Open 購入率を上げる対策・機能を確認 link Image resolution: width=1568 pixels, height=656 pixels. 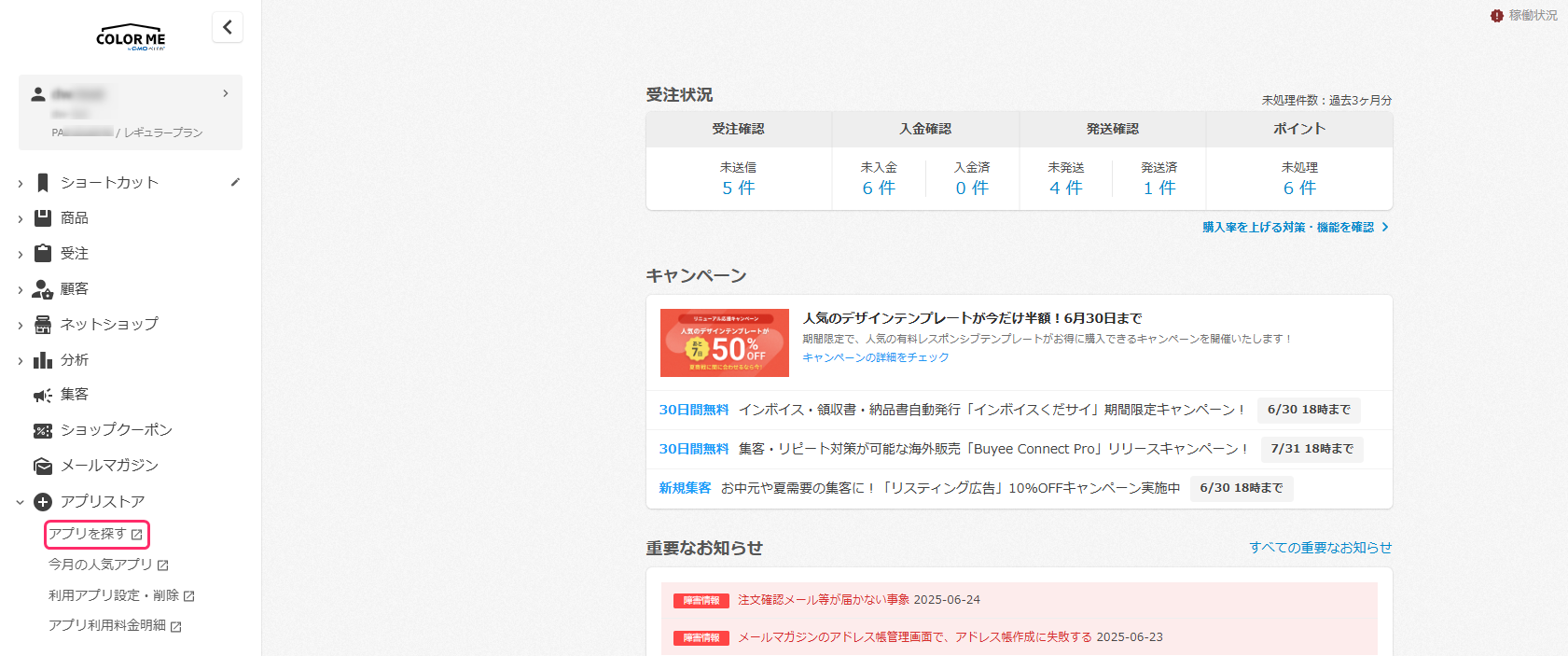click(x=1294, y=228)
